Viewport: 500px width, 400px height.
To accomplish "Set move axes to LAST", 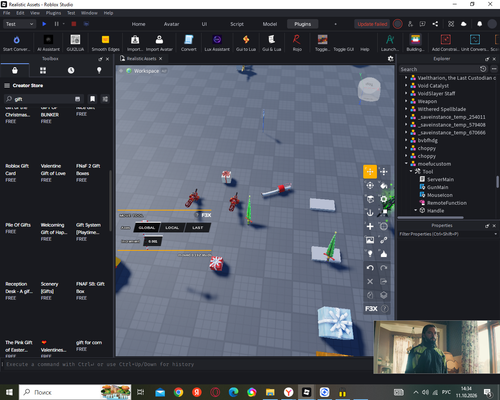I will [198, 228].
